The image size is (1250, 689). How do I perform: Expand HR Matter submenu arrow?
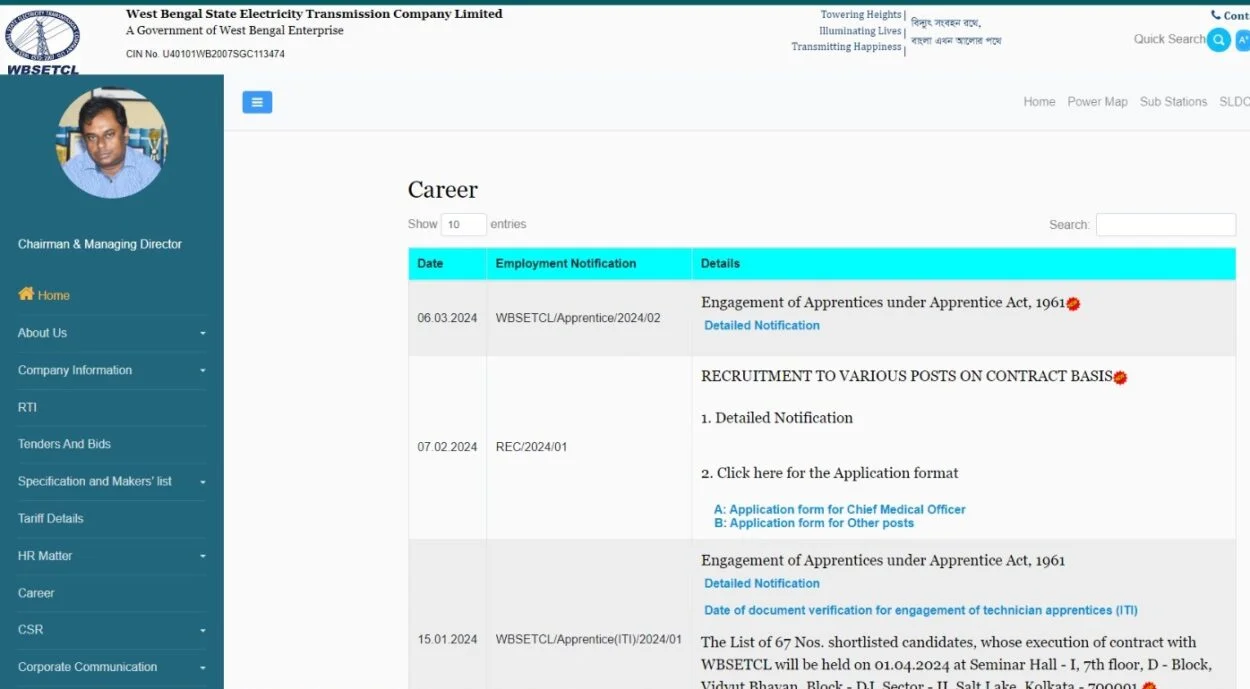[x=203, y=556]
